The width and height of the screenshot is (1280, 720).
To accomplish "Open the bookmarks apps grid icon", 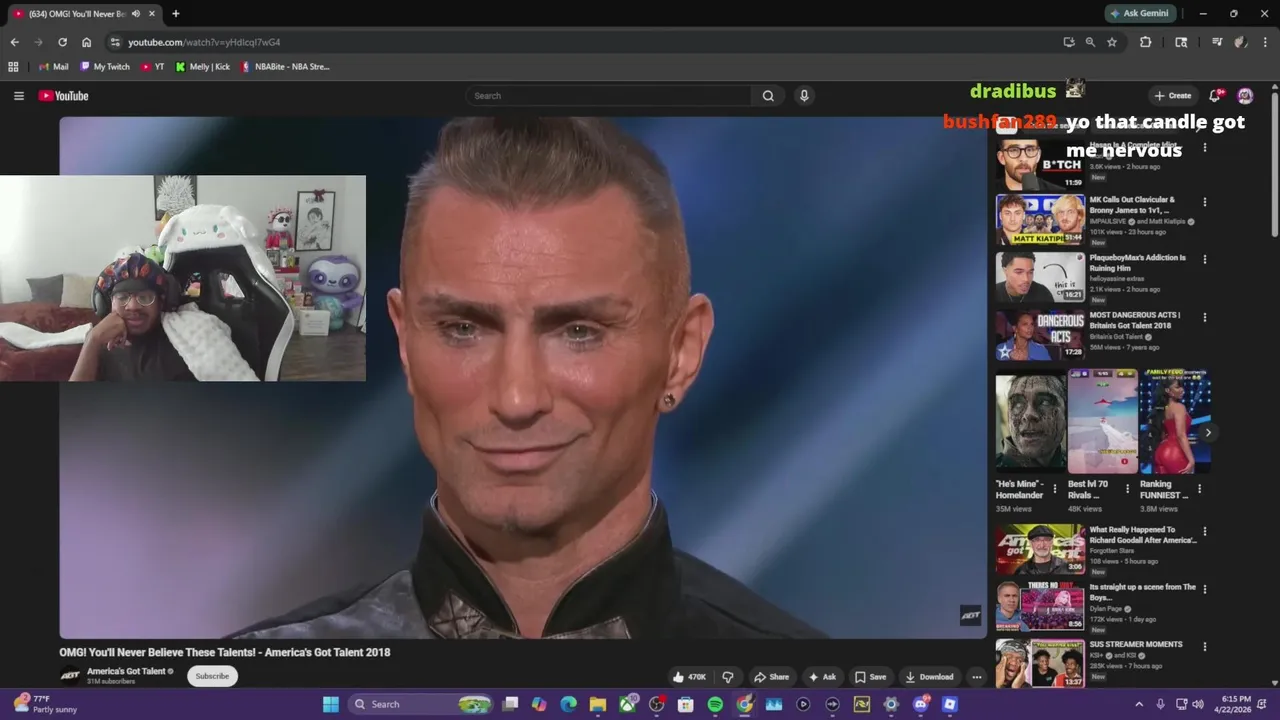I will click(x=13, y=67).
